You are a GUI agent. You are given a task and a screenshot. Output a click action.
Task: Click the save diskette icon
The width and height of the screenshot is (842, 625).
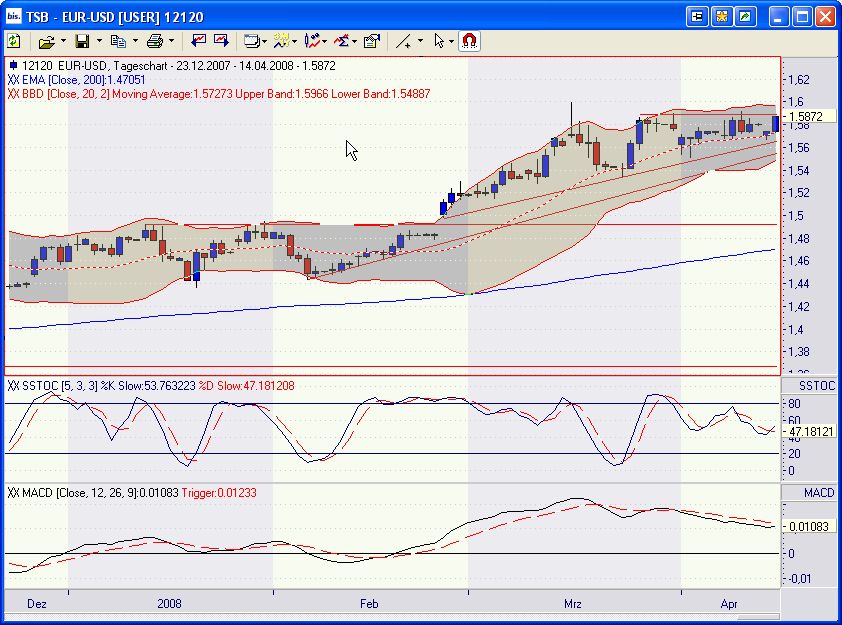pyautogui.click(x=82, y=41)
